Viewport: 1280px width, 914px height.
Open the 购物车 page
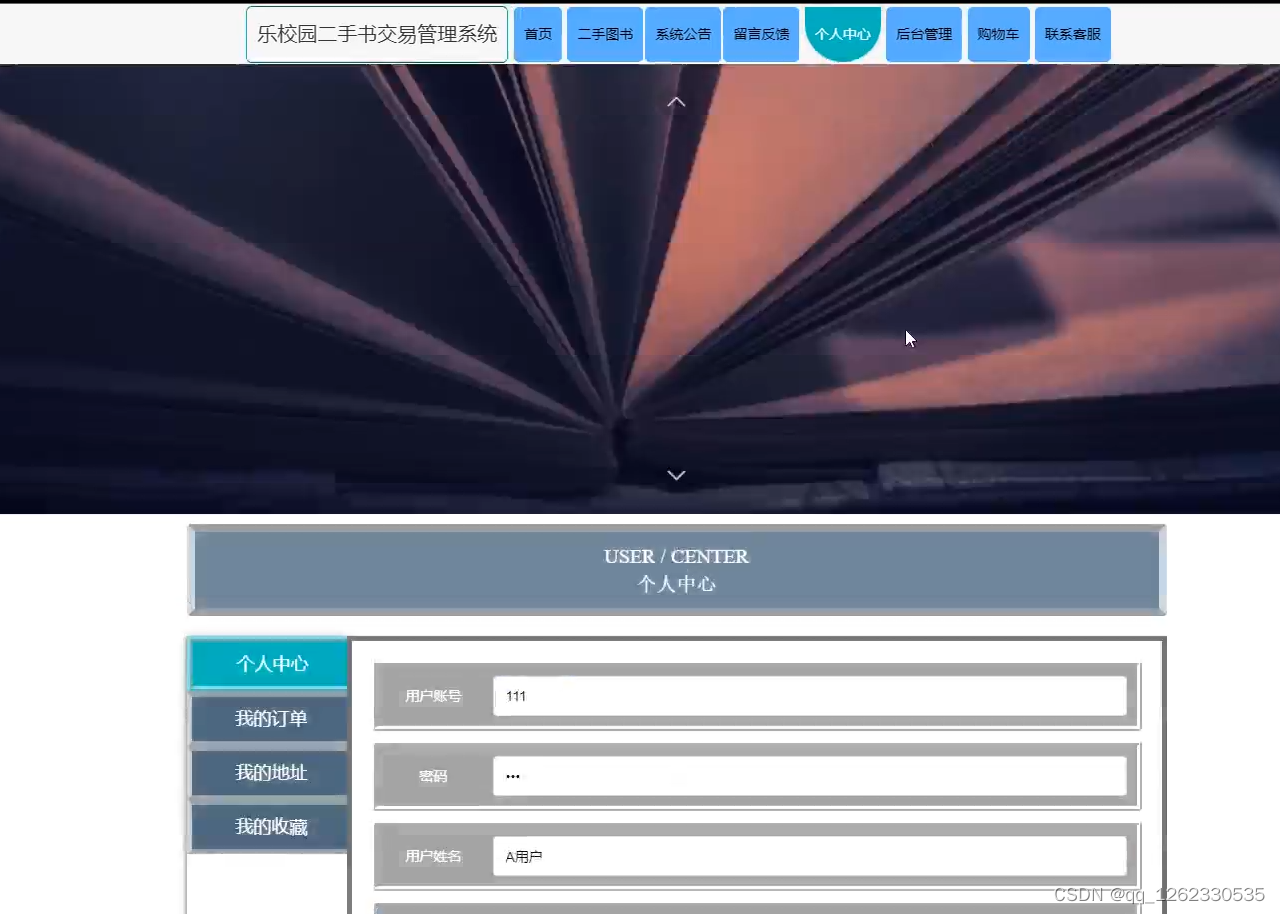coord(999,34)
